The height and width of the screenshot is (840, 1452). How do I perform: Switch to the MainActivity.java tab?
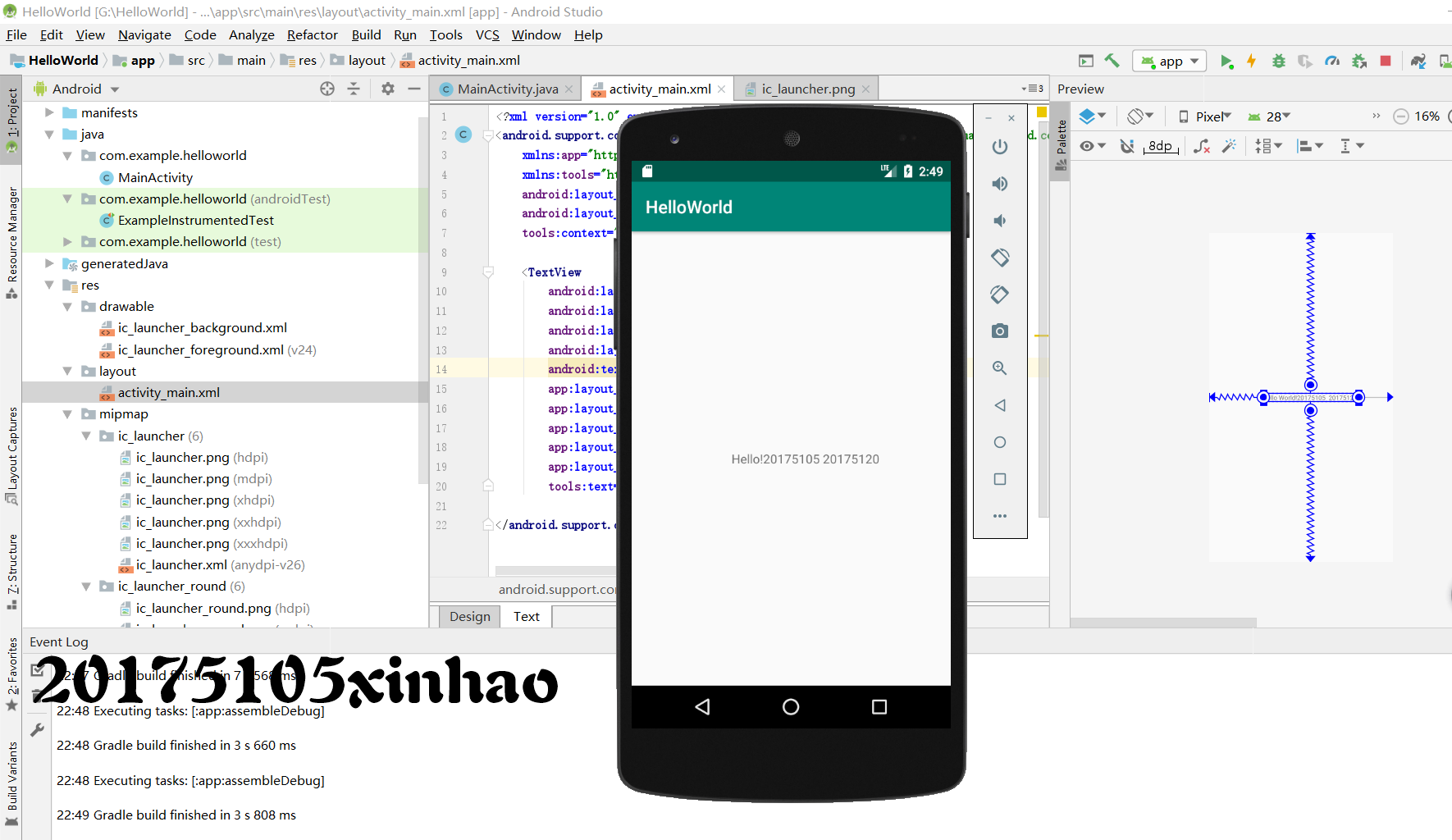click(x=506, y=89)
